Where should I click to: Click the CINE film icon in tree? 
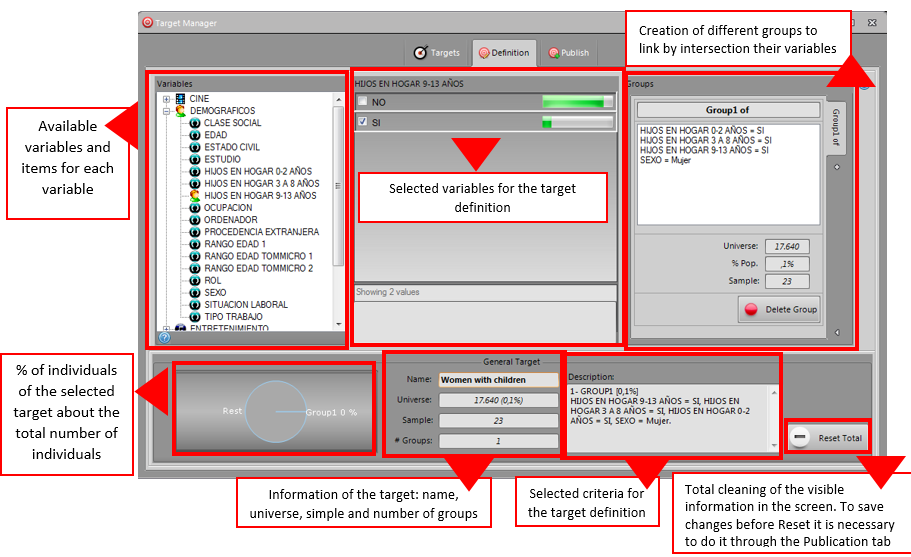tap(180, 99)
